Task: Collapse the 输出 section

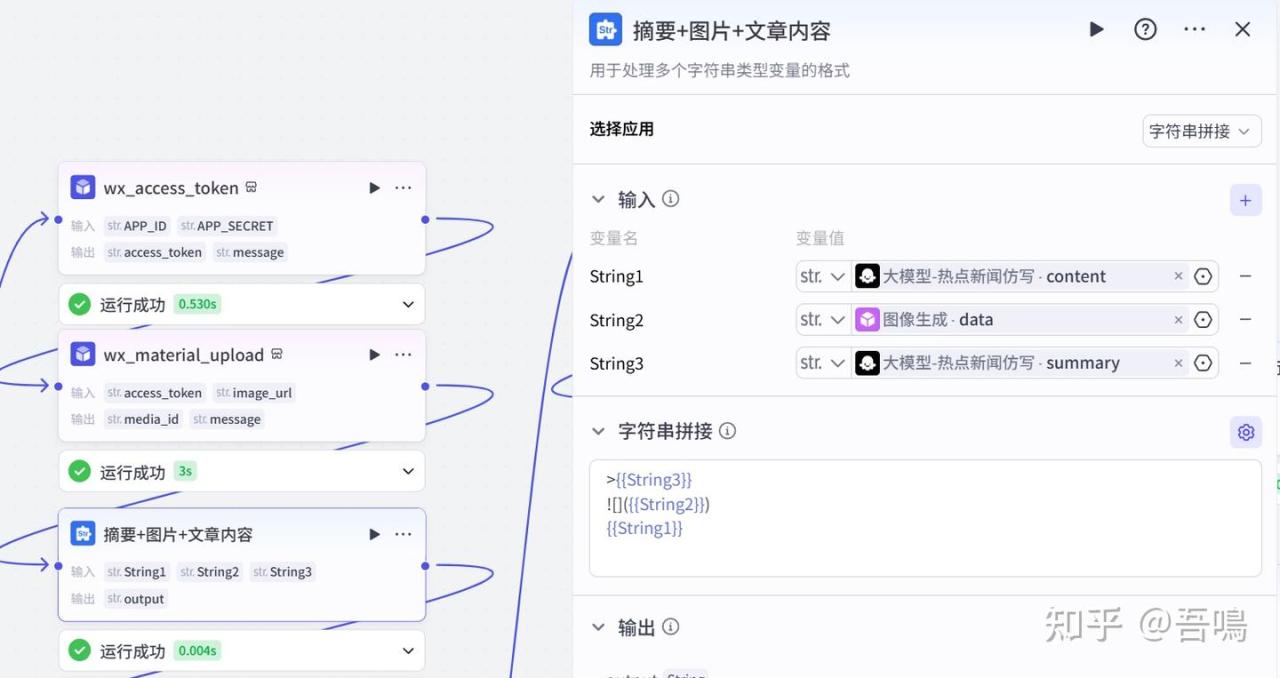Action: tap(598, 627)
